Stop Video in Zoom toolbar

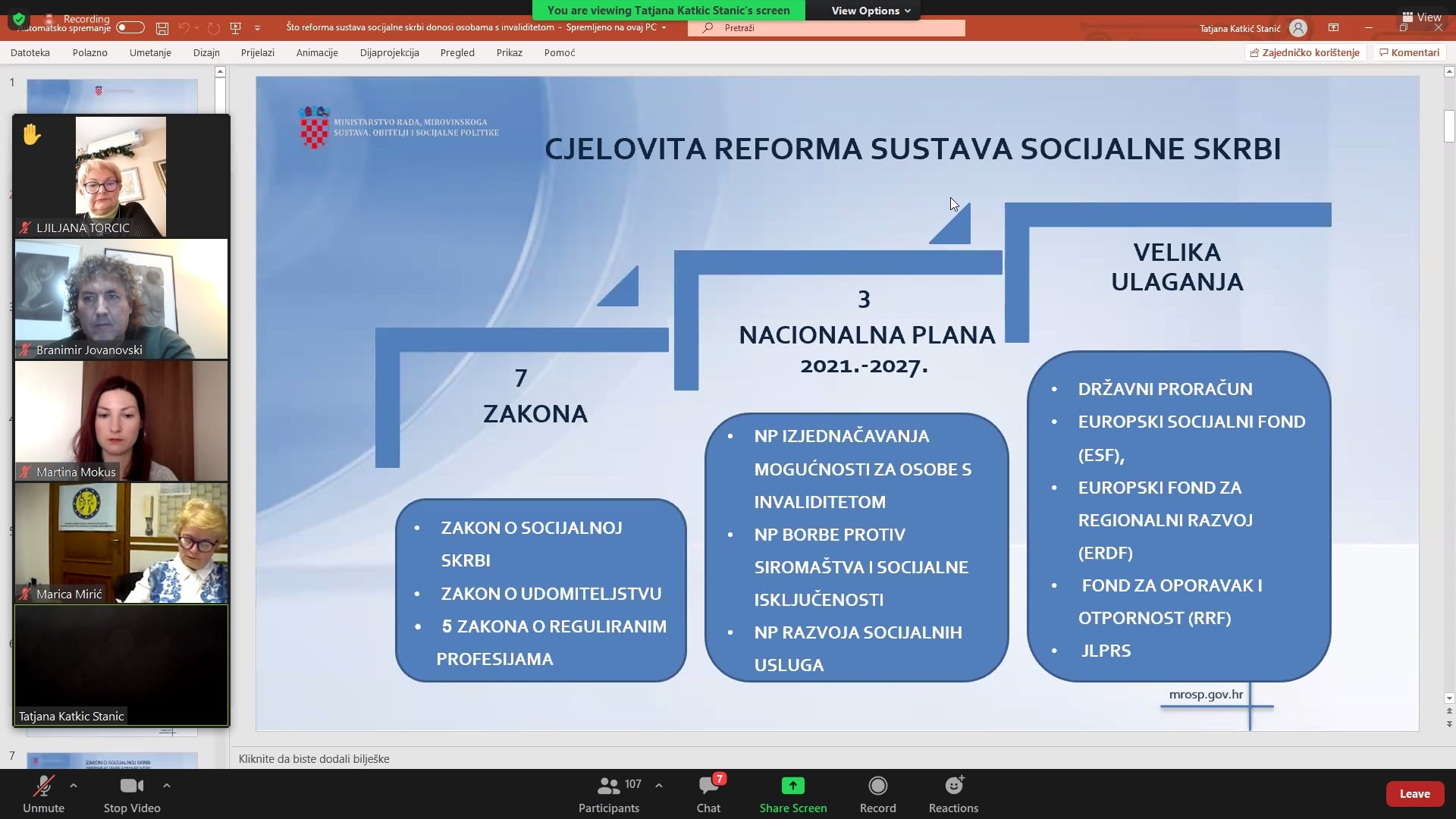pos(132,793)
